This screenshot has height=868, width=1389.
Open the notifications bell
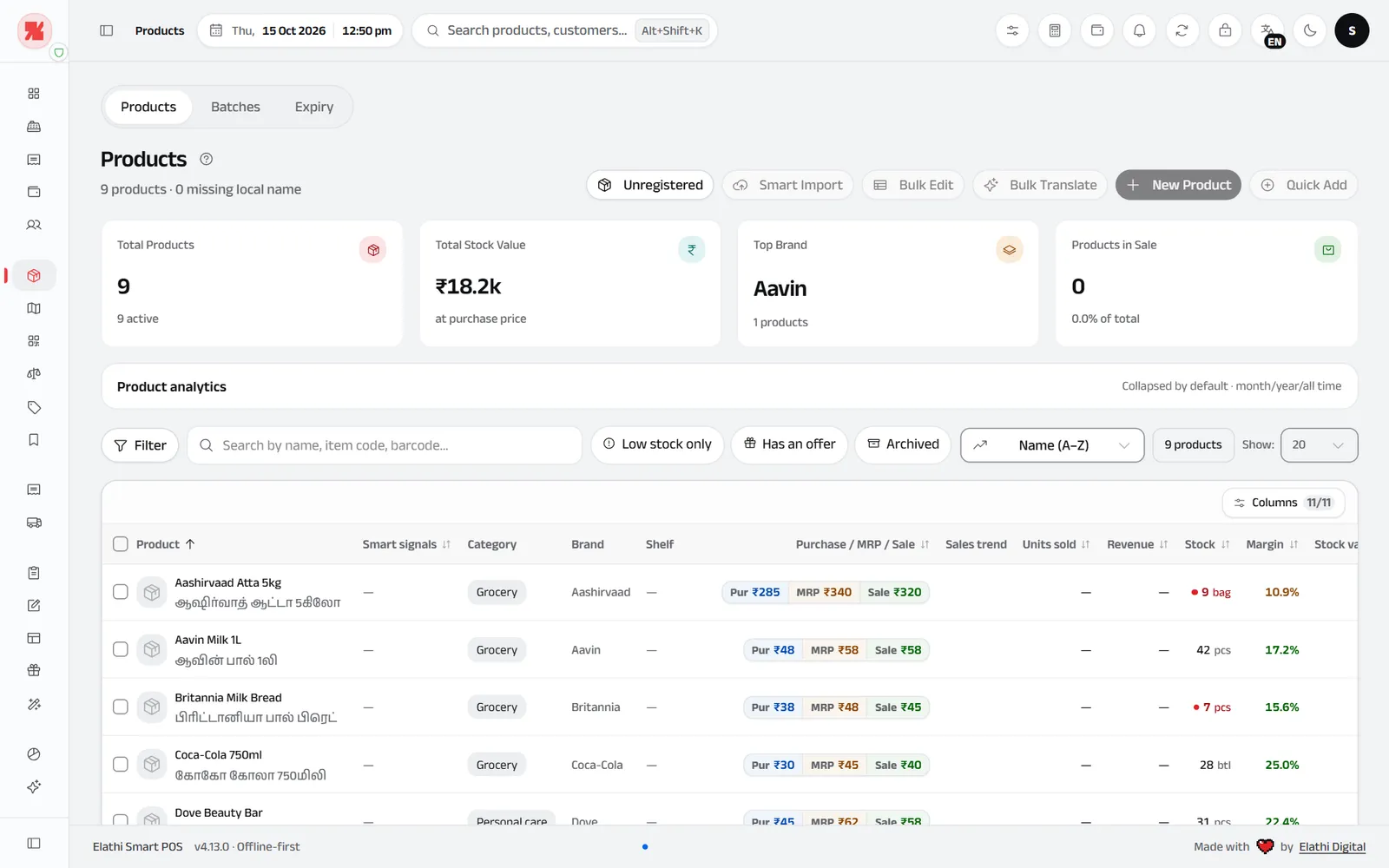coord(1139,30)
